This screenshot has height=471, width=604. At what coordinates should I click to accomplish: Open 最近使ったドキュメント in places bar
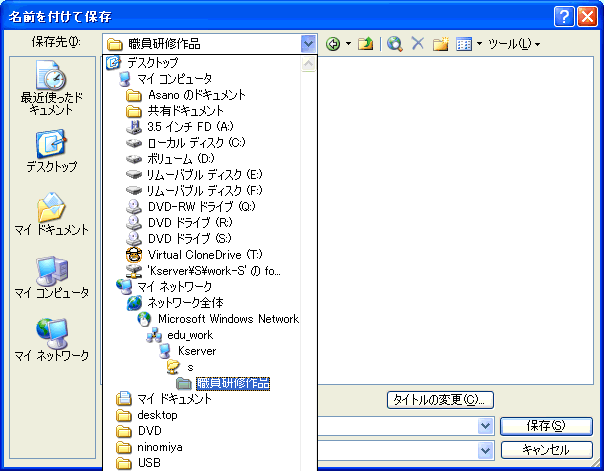pyautogui.click(x=52, y=88)
